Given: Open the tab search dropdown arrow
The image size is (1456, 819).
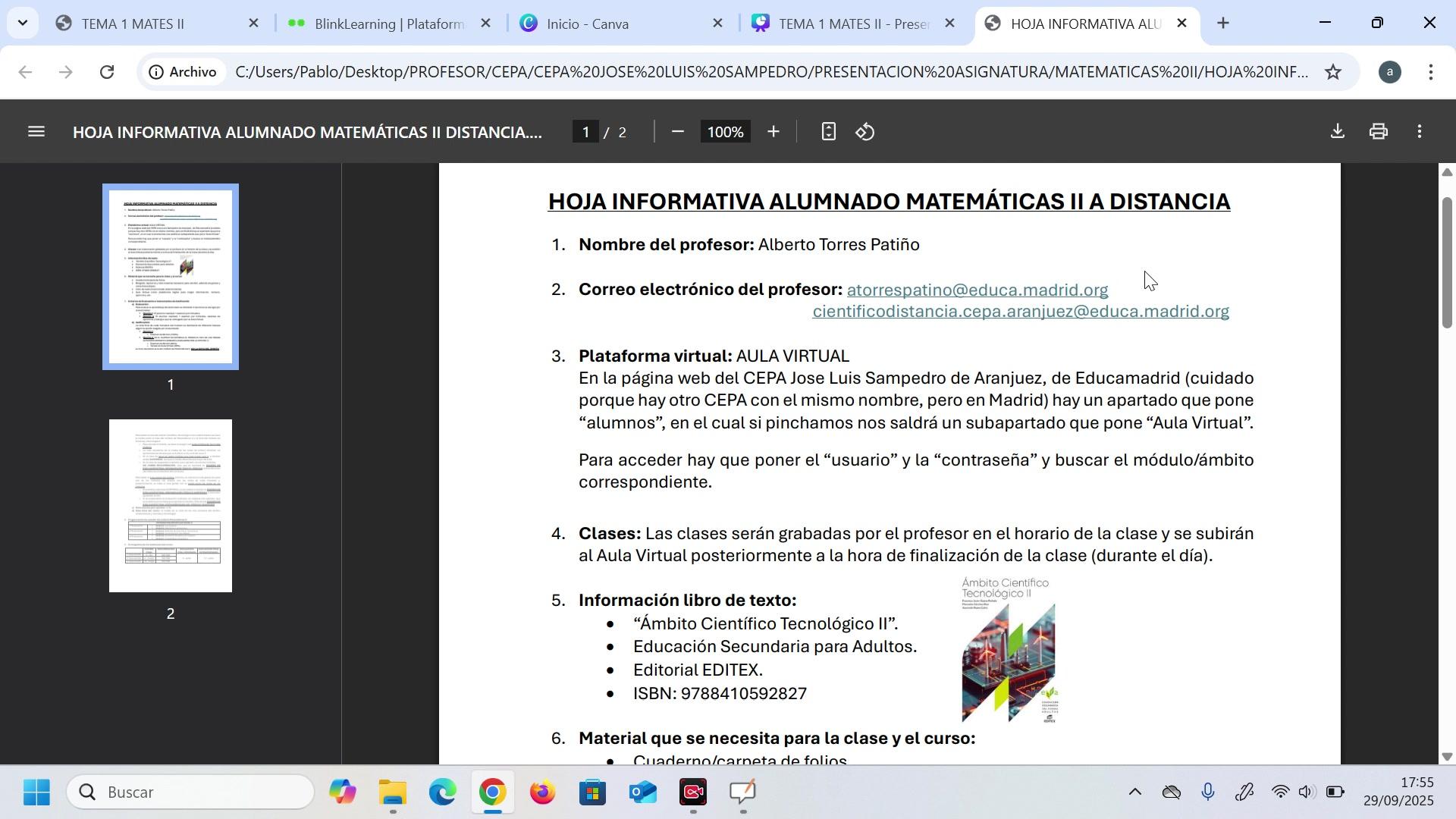Looking at the screenshot, I should (x=22, y=23).
